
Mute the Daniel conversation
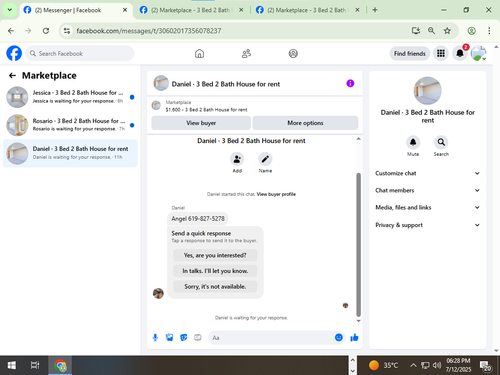[413, 142]
